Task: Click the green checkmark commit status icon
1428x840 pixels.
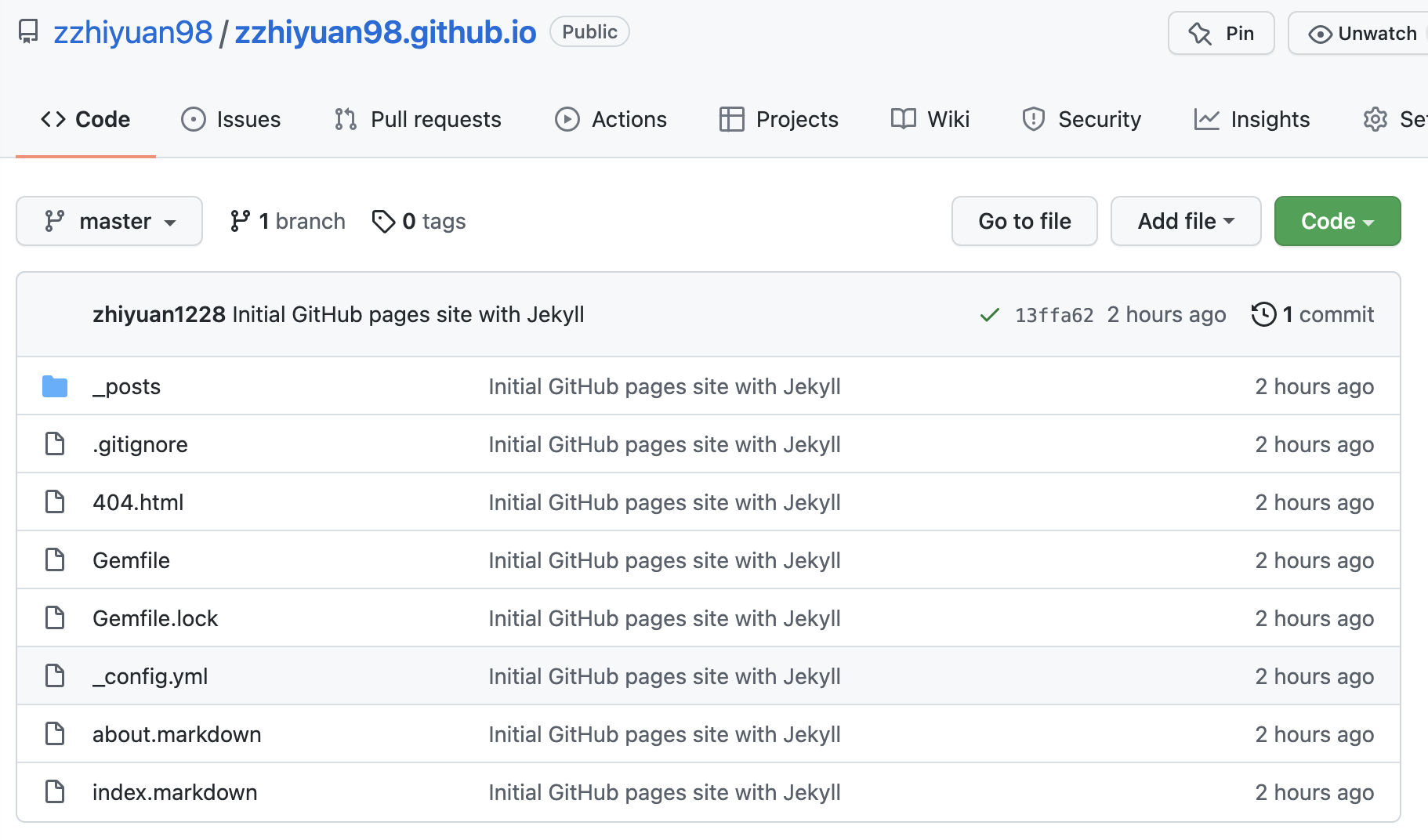Action: (x=989, y=315)
